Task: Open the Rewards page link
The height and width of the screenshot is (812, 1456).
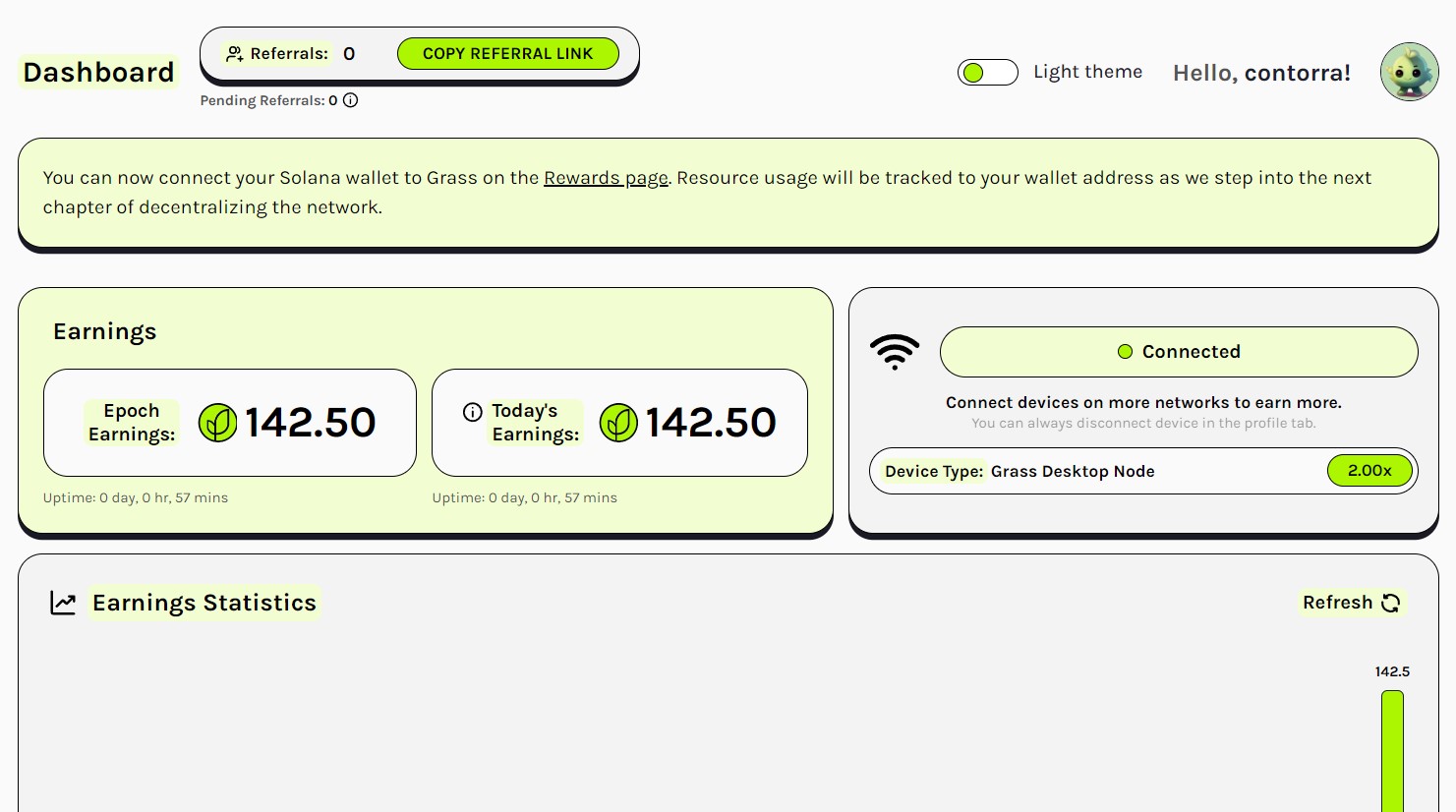Action: pyautogui.click(x=606, y=178)
